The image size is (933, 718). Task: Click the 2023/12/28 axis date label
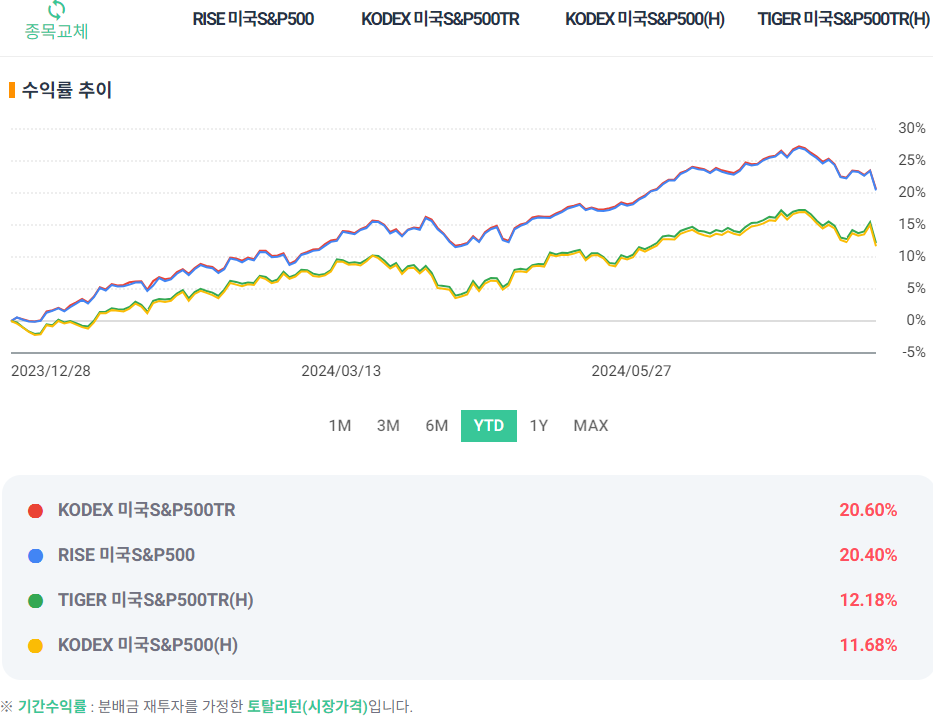click(x=51, y=371)
